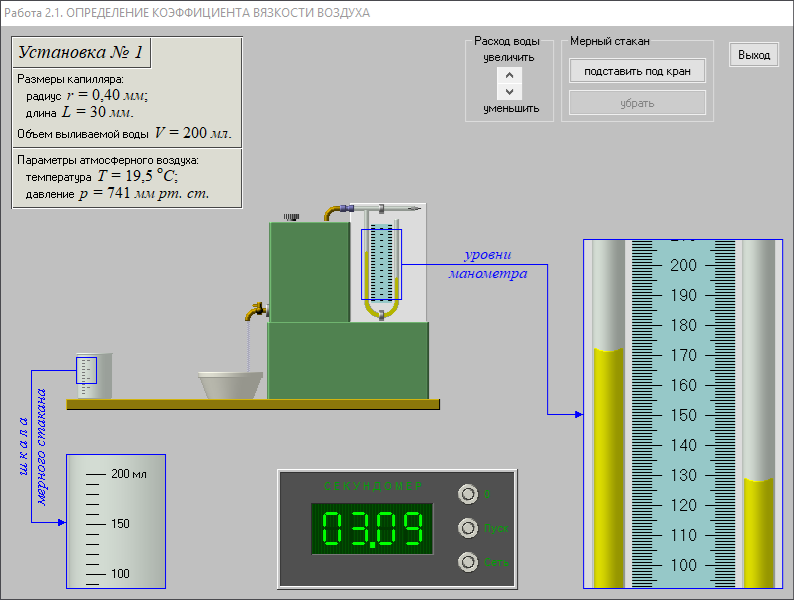Click the enlarged measuring glass scale
The width and height of the screenshot is (794, 600).
coord(115,521)
